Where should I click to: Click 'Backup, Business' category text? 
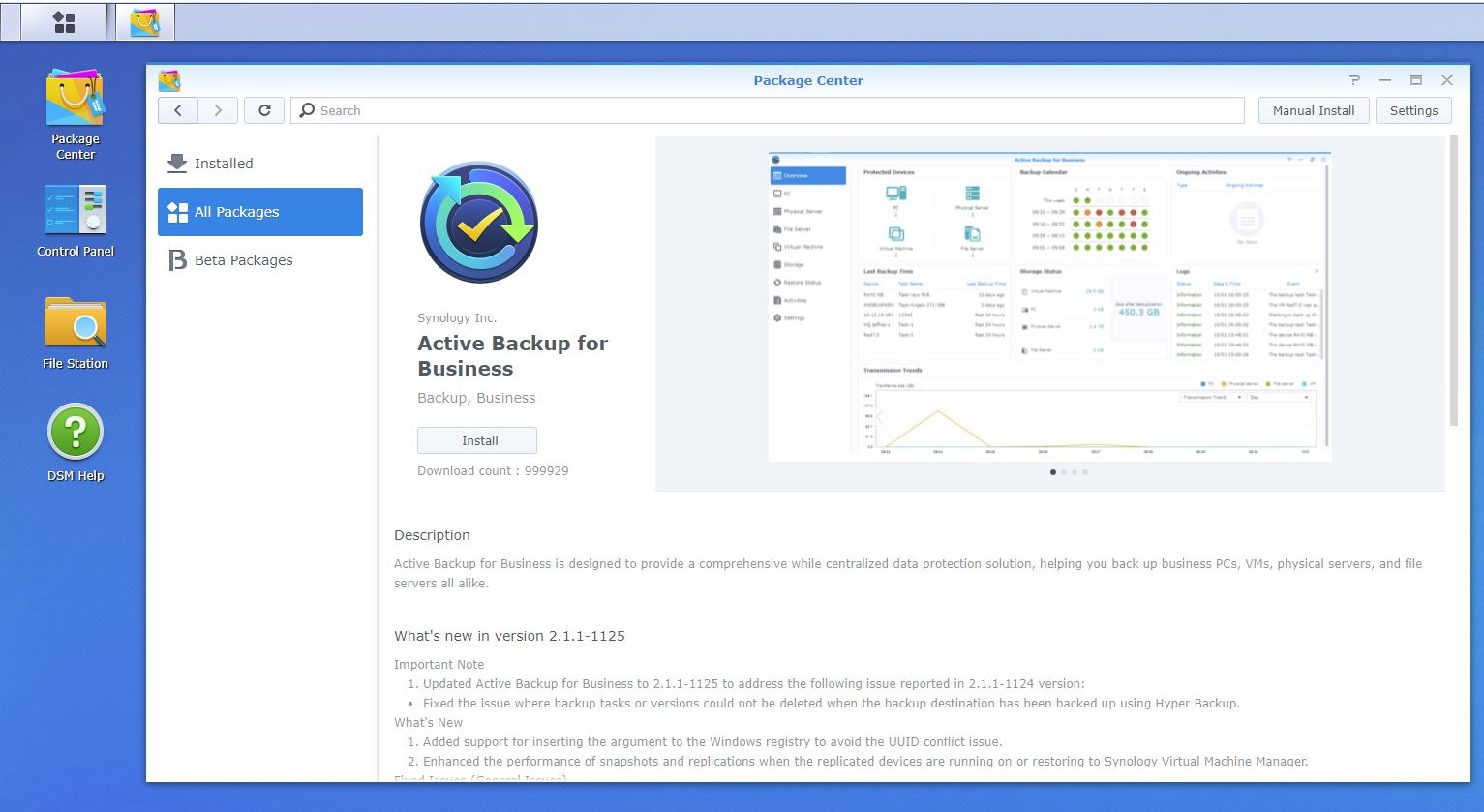(476, 398)
